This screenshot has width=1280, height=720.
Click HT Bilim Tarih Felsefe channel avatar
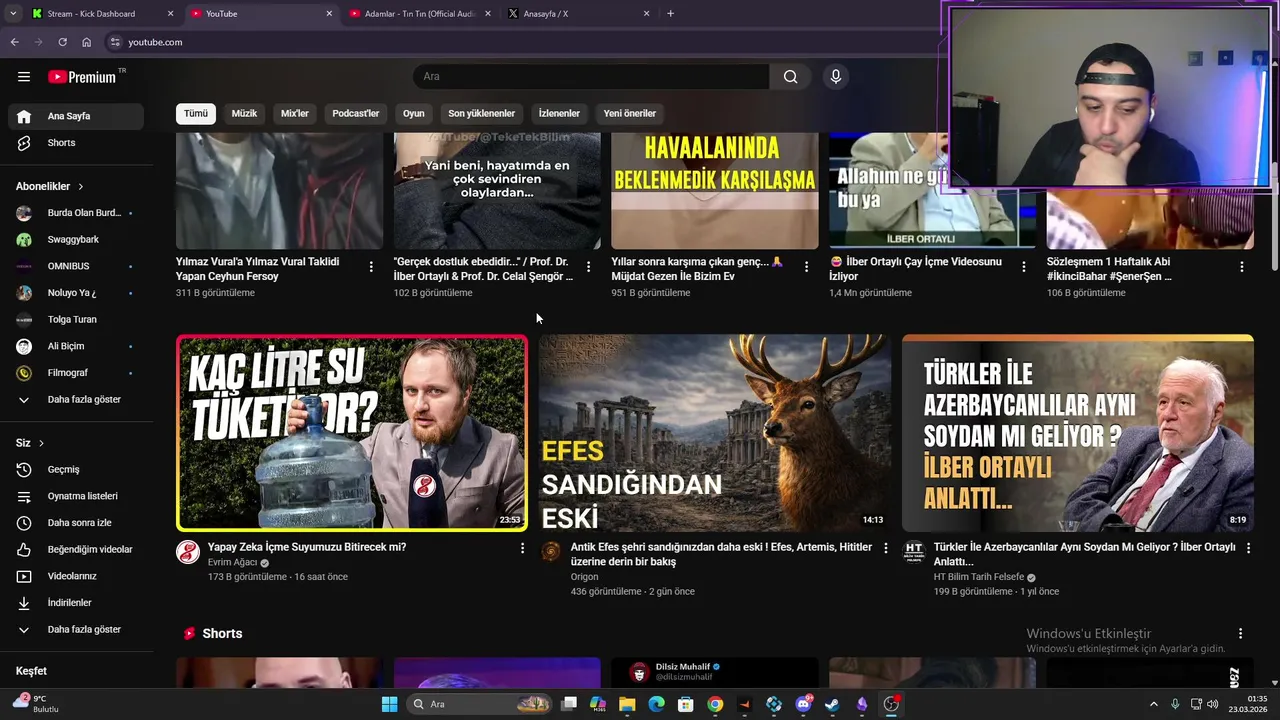click(x=914, y=552)
